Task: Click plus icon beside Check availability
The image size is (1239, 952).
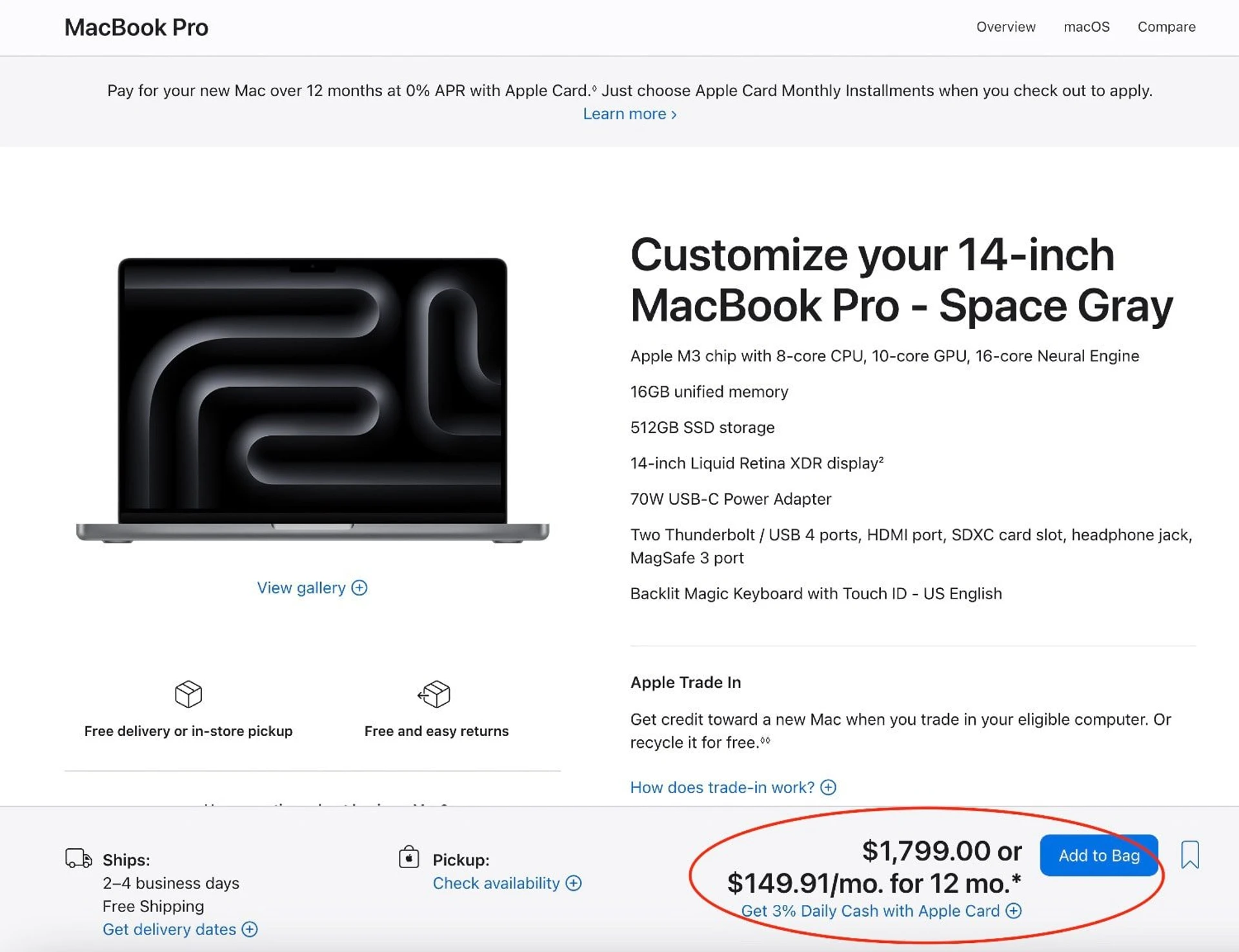Action: (x=574, y=883)
